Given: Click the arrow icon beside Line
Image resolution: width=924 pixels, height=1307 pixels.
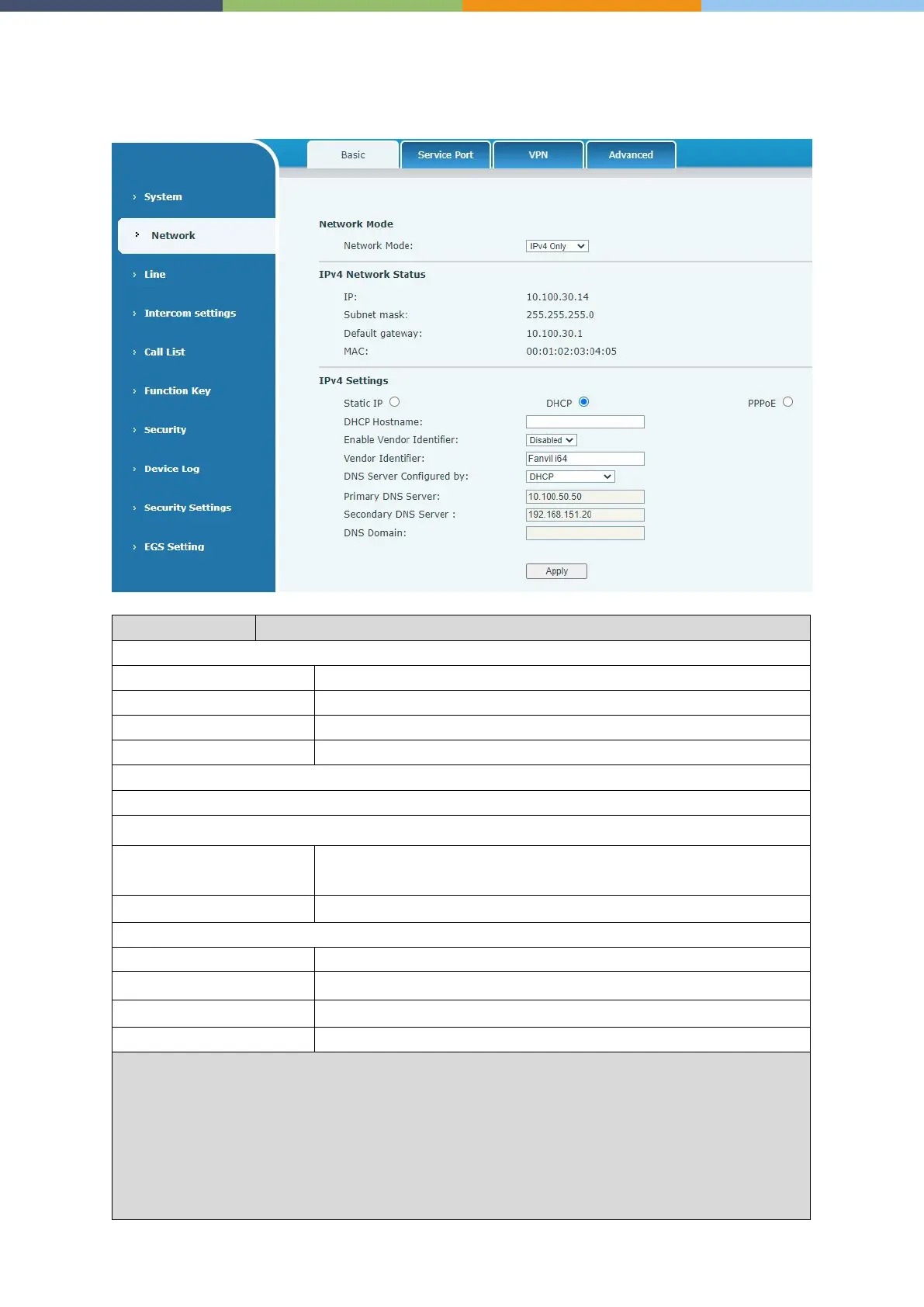Looking at the screenshot, I should point(134,275).
